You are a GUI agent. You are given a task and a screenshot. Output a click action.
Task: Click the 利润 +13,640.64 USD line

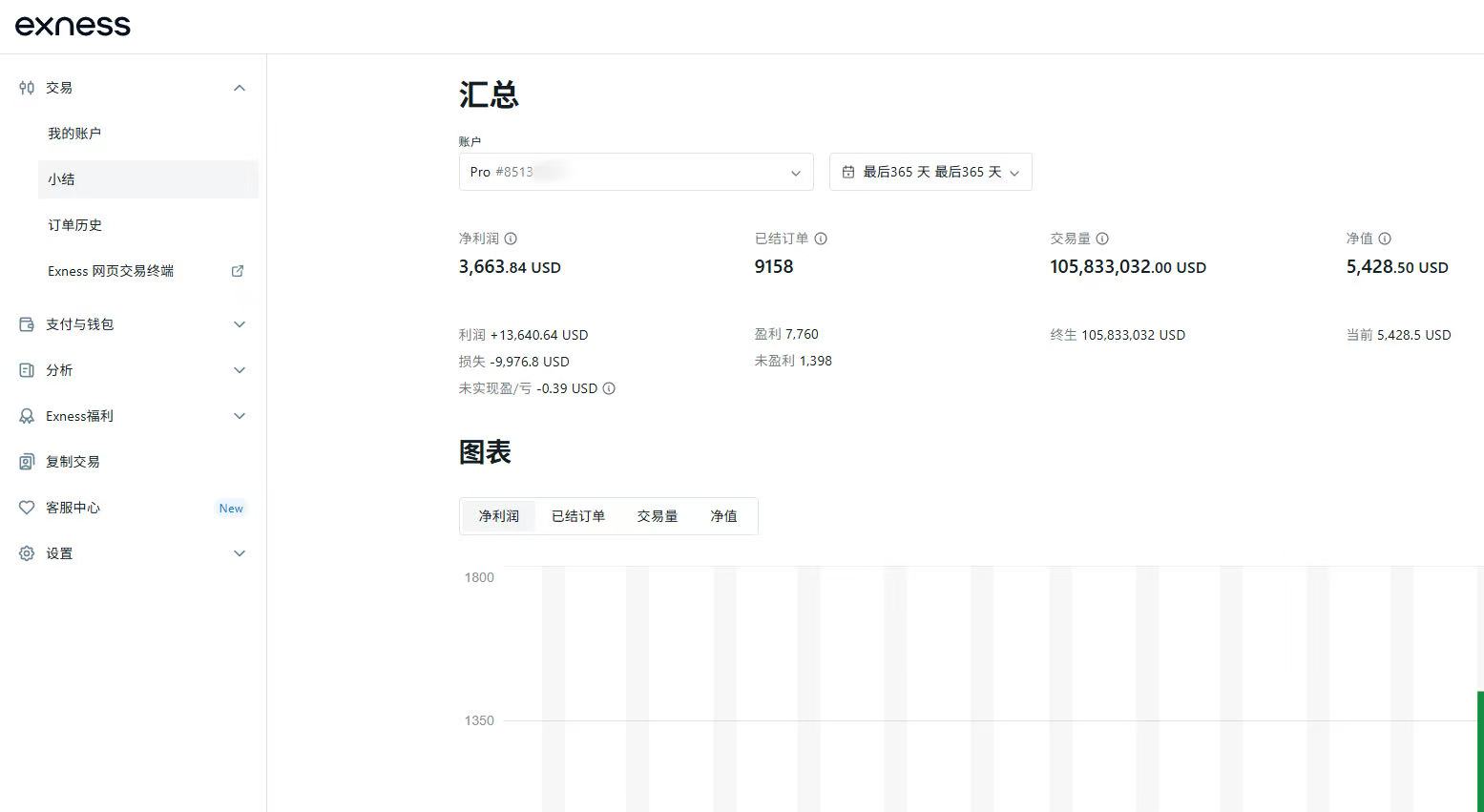click(523, 335)
